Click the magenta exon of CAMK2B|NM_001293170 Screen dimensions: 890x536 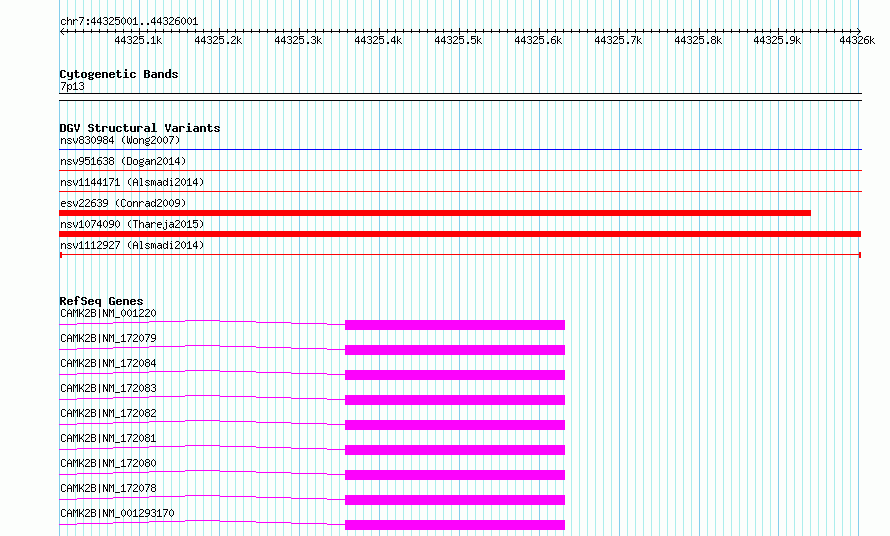(455, 525)
